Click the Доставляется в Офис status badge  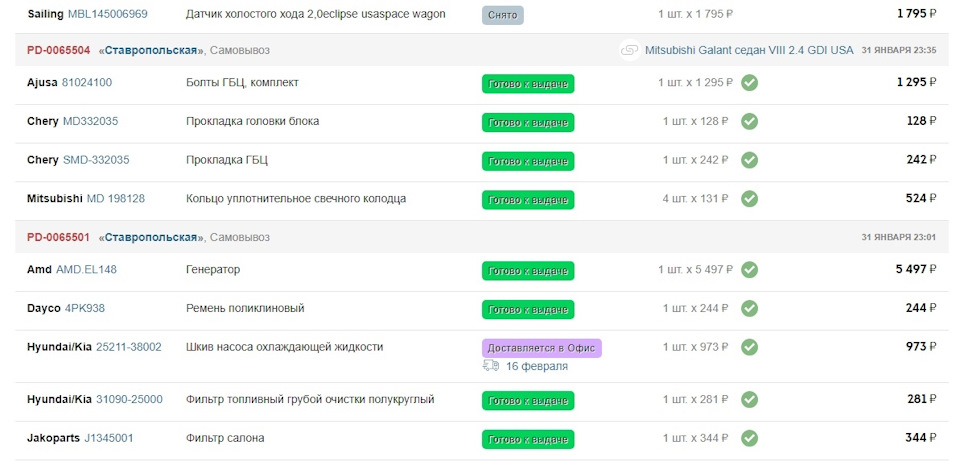click(x=541, y=348)
